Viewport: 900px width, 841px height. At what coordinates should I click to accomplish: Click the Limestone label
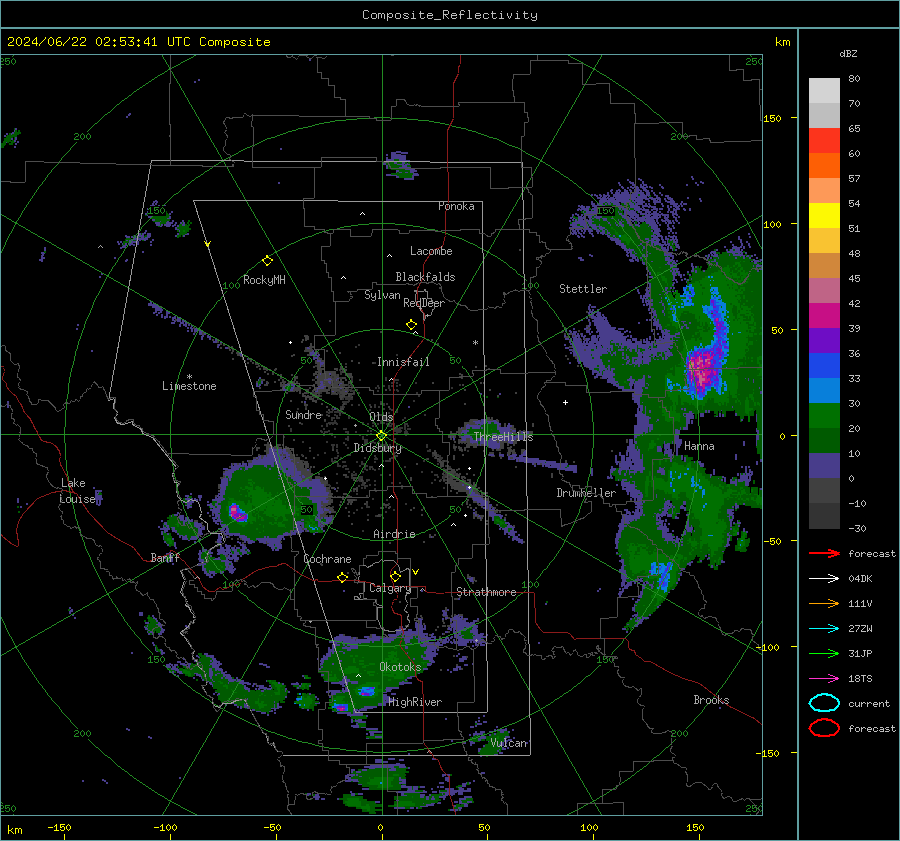click(189, 386)
